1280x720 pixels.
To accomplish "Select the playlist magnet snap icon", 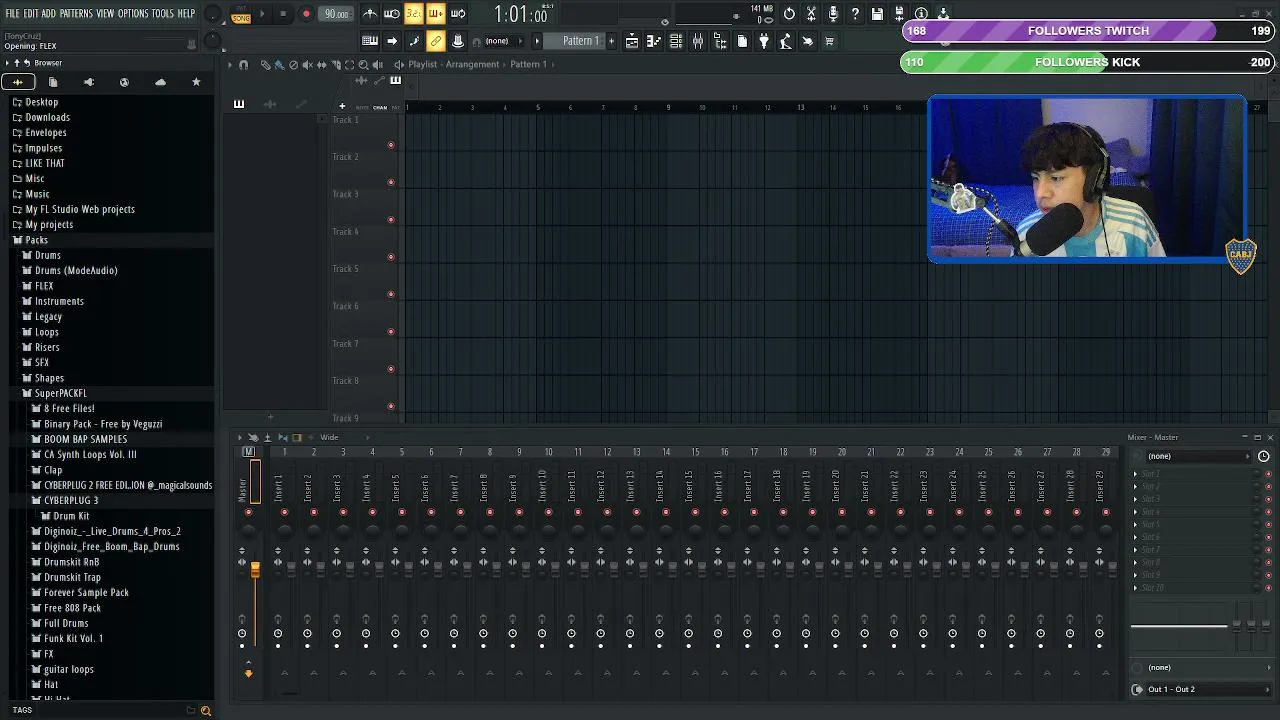I will point(243,64).
